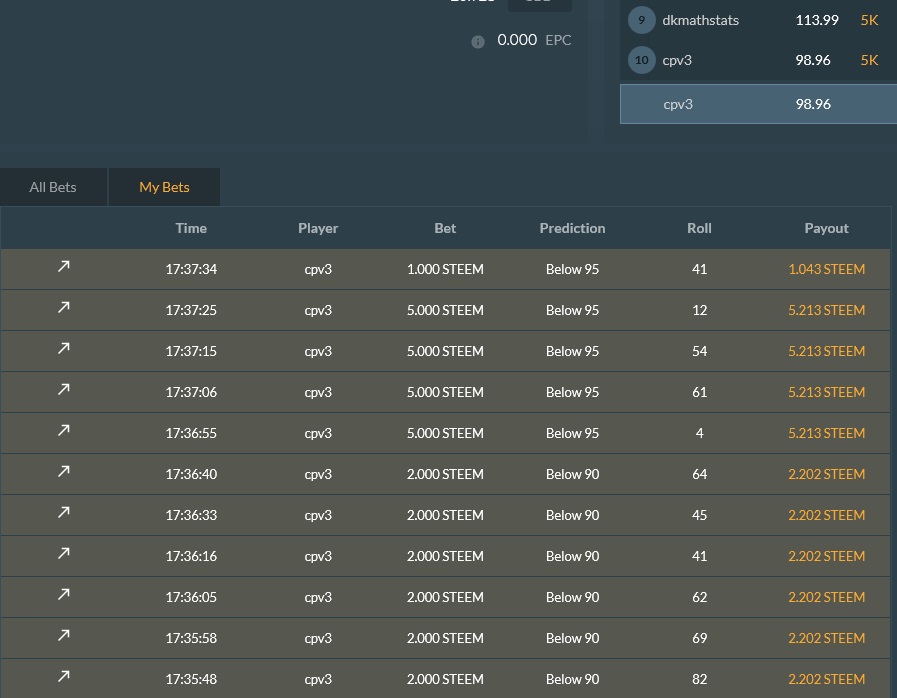Open arrow link for the 17:36:55 bet

point(64,431)
